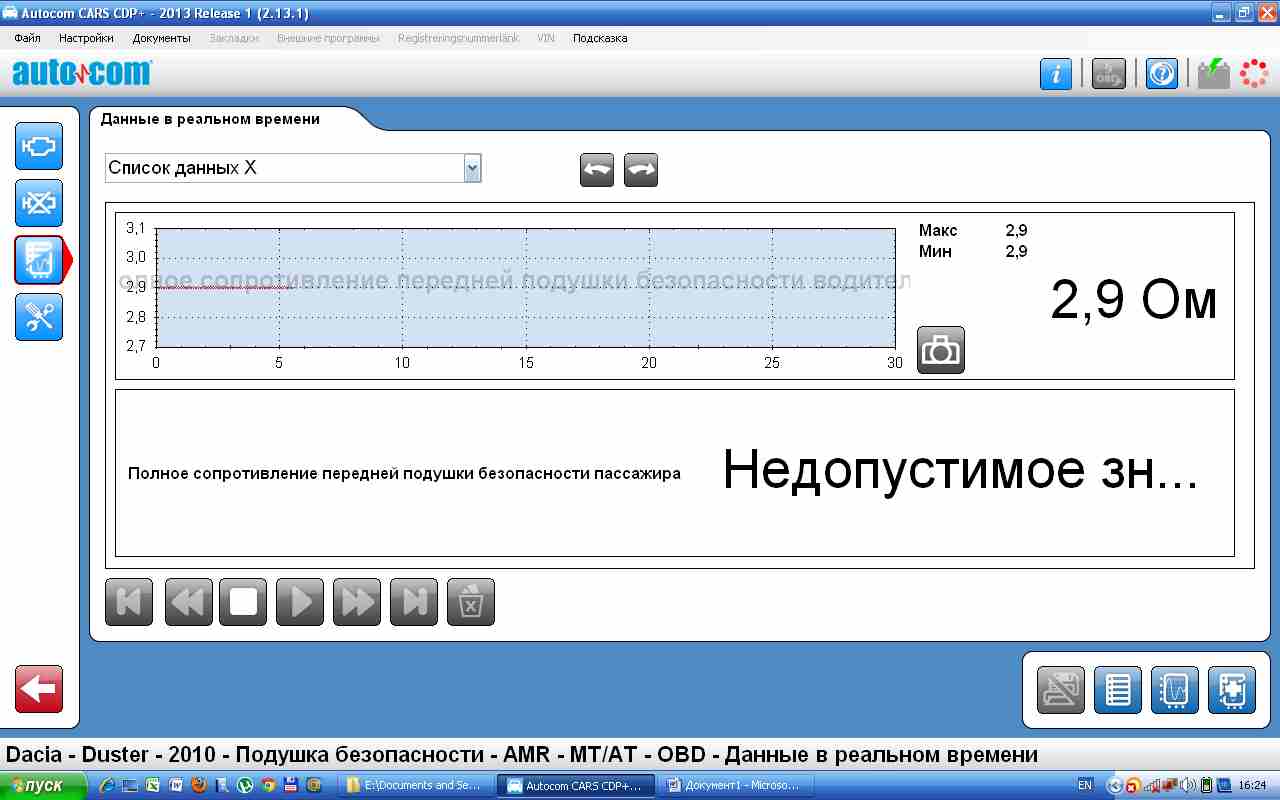This screenshot has height=800, width=1280.
Task: Open the blue information icon
Action: tap(1055, 74)
